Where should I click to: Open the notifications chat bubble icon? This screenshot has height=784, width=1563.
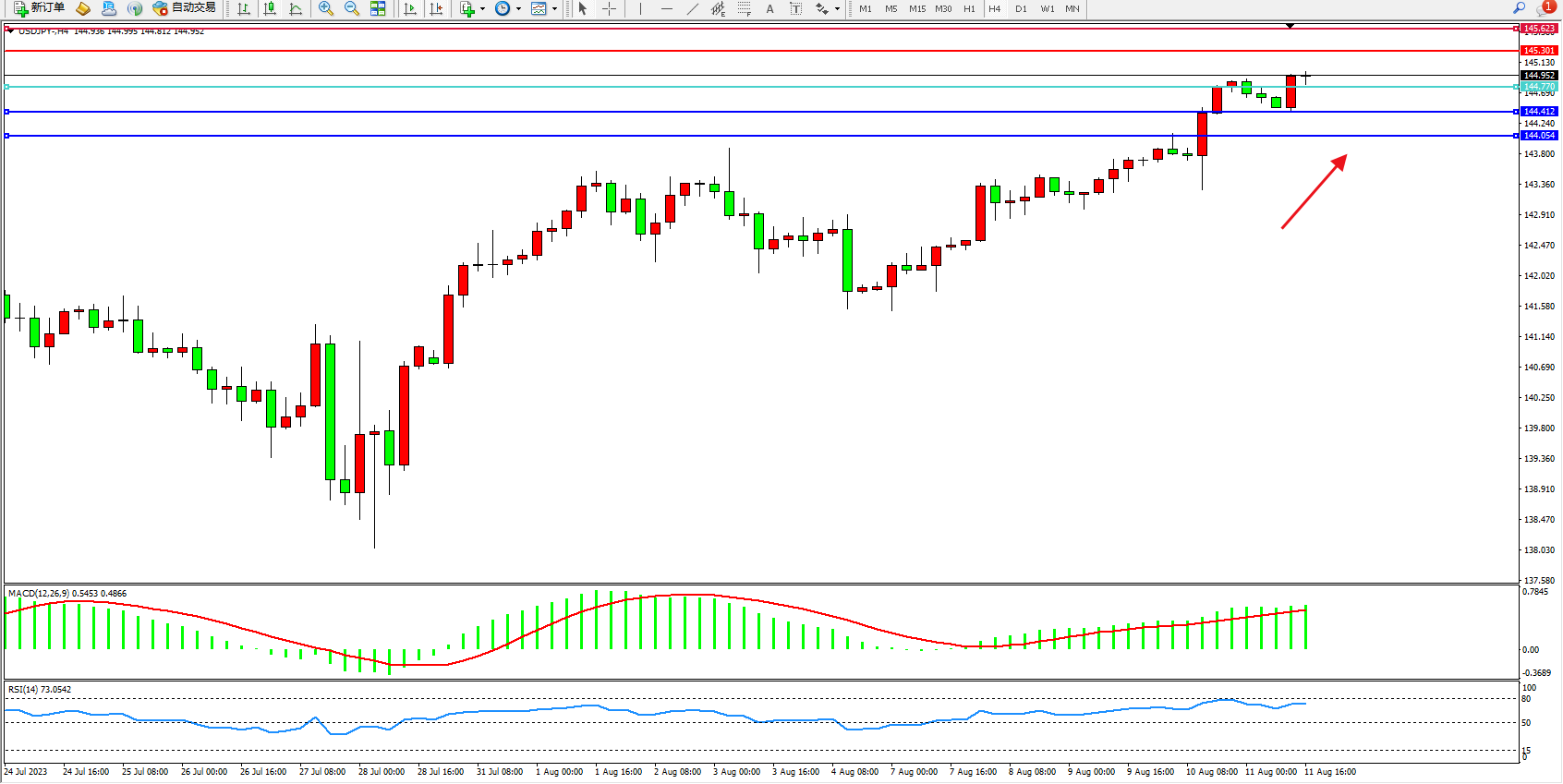click(x=1545, y=8)
